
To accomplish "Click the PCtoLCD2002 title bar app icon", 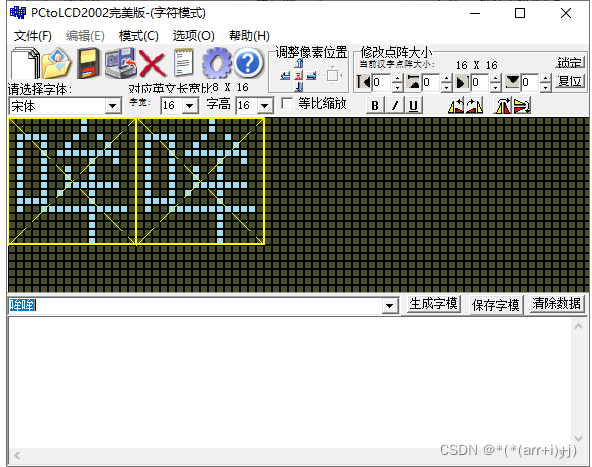I will (x=18, y=13).
